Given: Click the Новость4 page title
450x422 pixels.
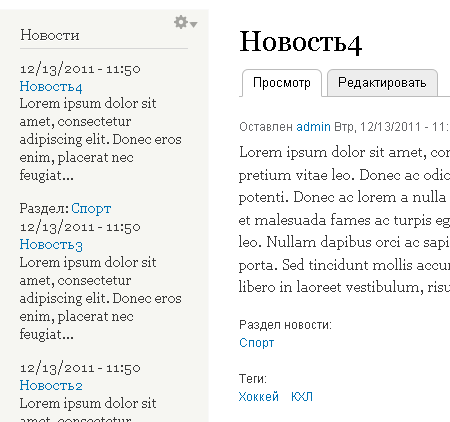Looking at the screenshot, I should pos(301,42).
